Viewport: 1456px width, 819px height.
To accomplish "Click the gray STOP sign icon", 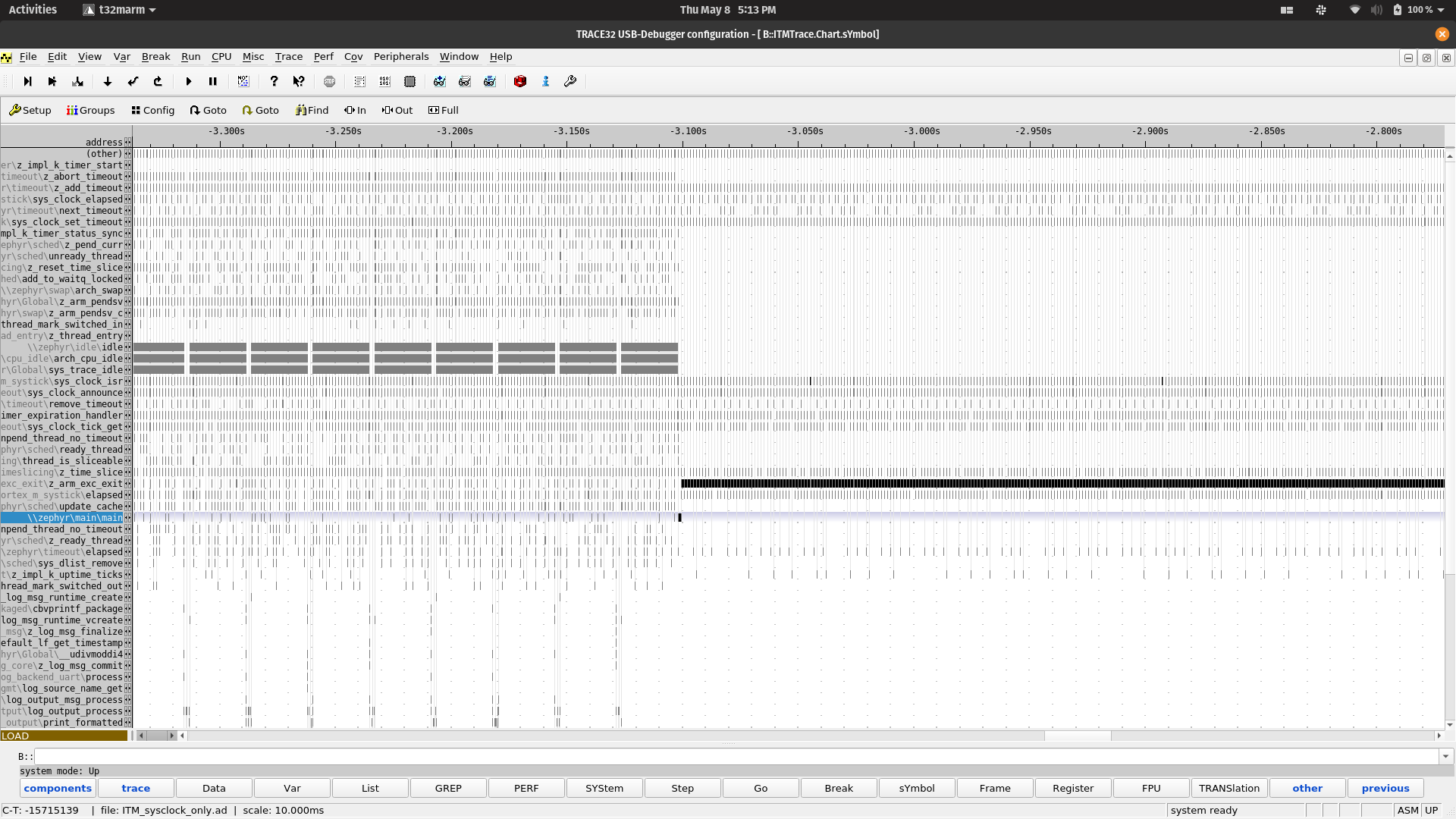I will point(329,82).
